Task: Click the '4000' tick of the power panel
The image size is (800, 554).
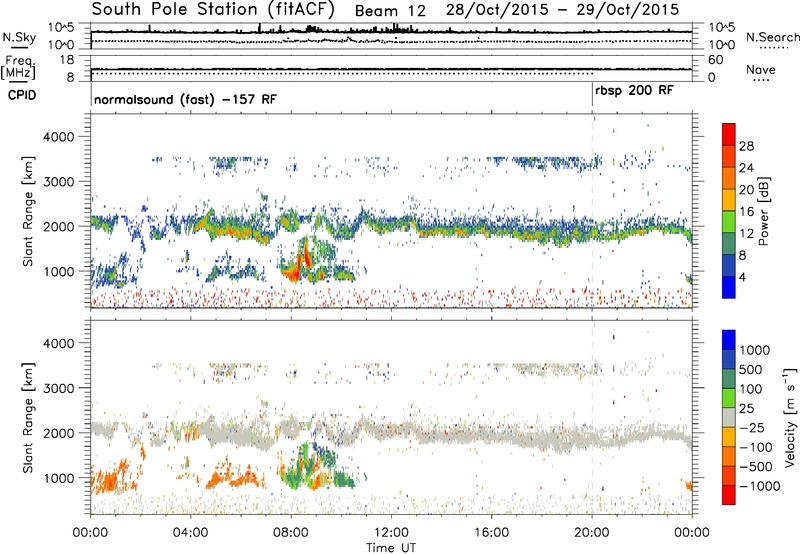Action: coord(59,137)
